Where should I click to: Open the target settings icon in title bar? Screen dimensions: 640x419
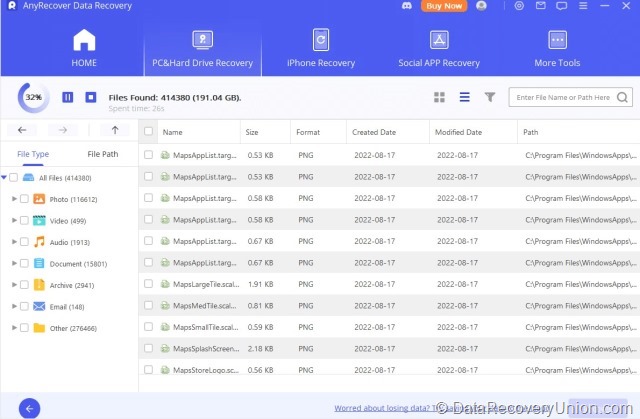519,6
